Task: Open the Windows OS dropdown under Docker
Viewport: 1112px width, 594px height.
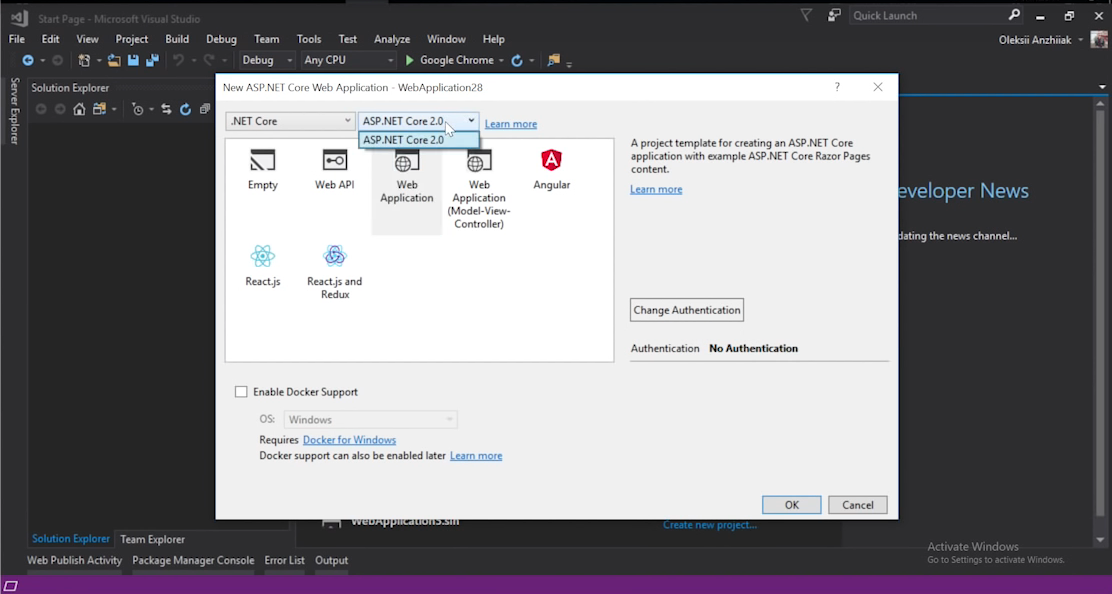Action: click(370, 420)
